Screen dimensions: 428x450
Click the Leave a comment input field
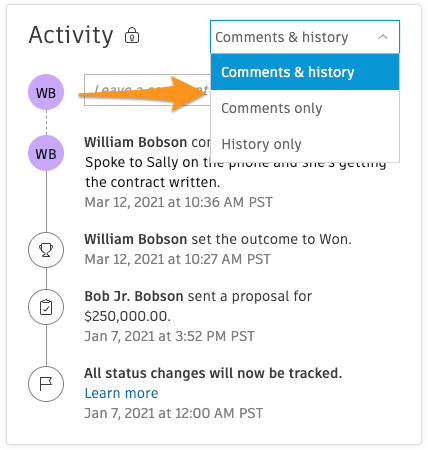147,90
